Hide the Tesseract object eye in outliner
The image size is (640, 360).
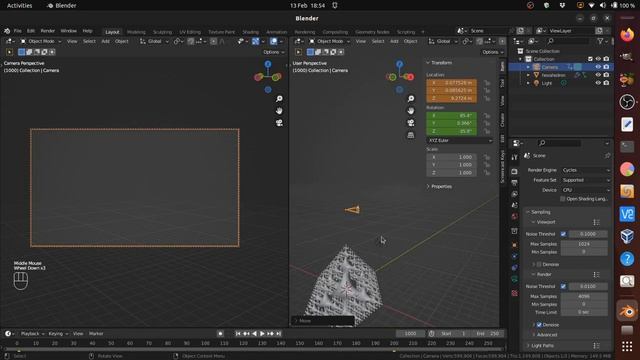(x=598, y=75)
